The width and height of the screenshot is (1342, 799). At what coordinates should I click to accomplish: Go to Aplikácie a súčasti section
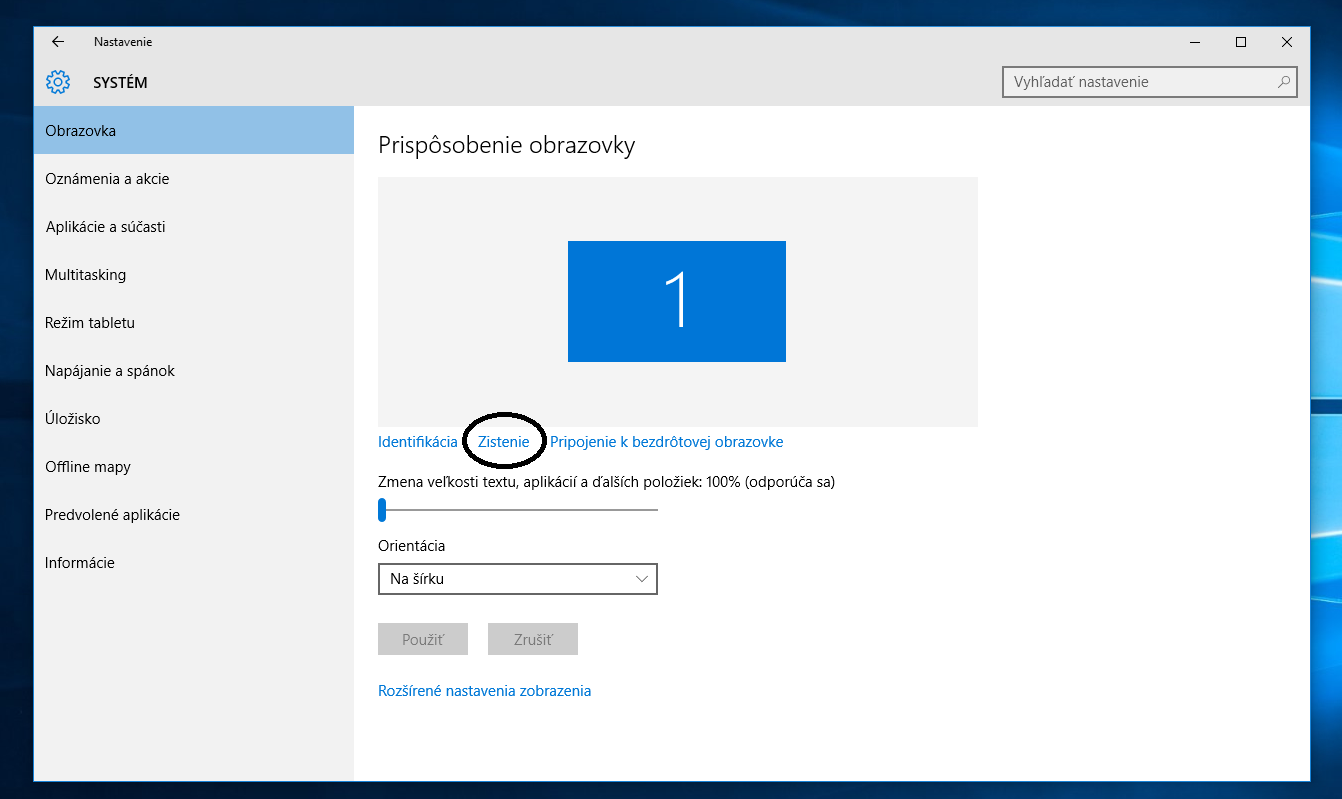pos(105,227)
